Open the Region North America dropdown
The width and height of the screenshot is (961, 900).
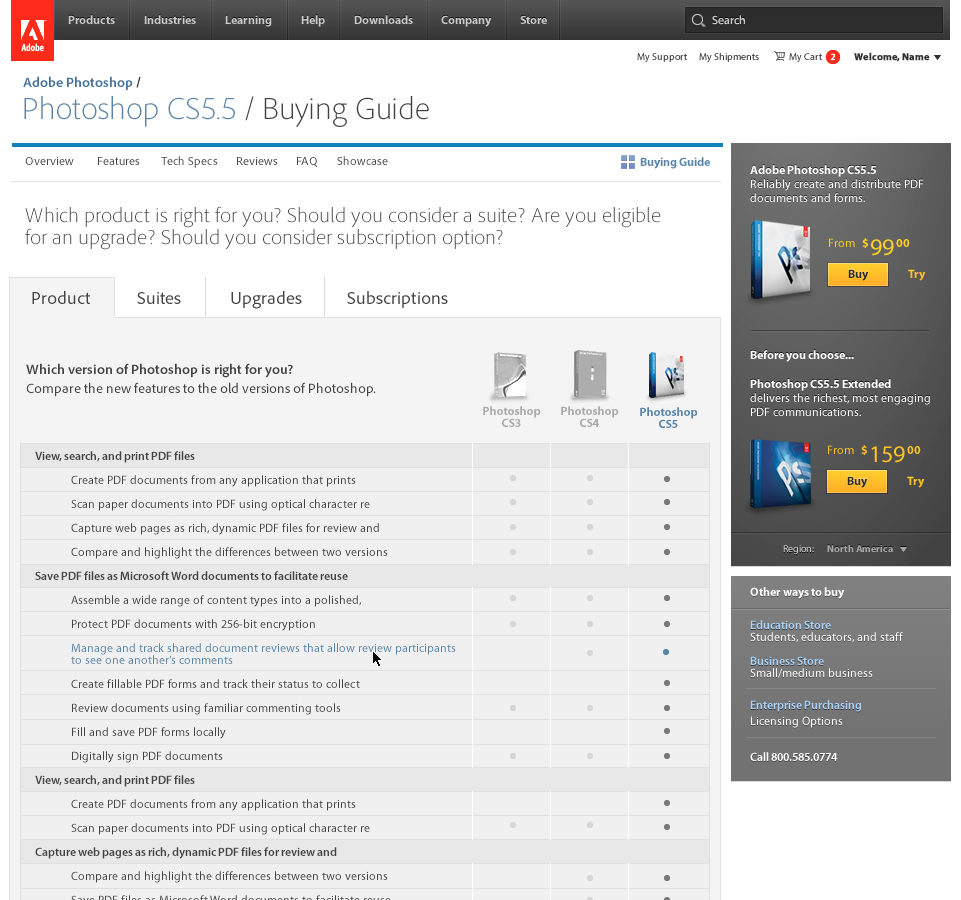(866, 549)
